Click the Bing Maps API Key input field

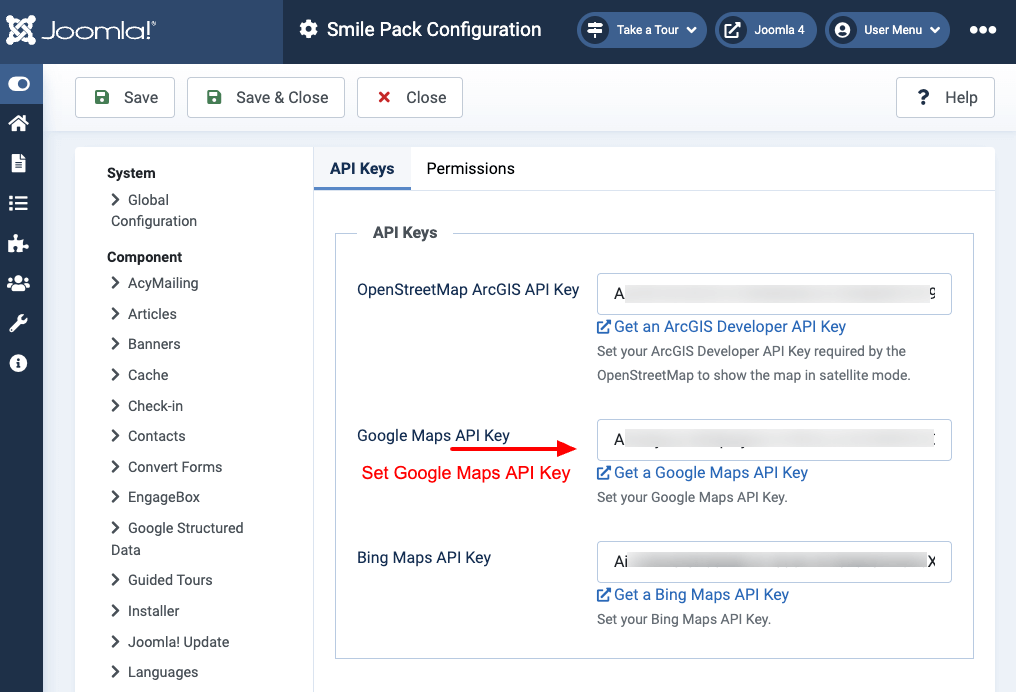click(774, 562)
